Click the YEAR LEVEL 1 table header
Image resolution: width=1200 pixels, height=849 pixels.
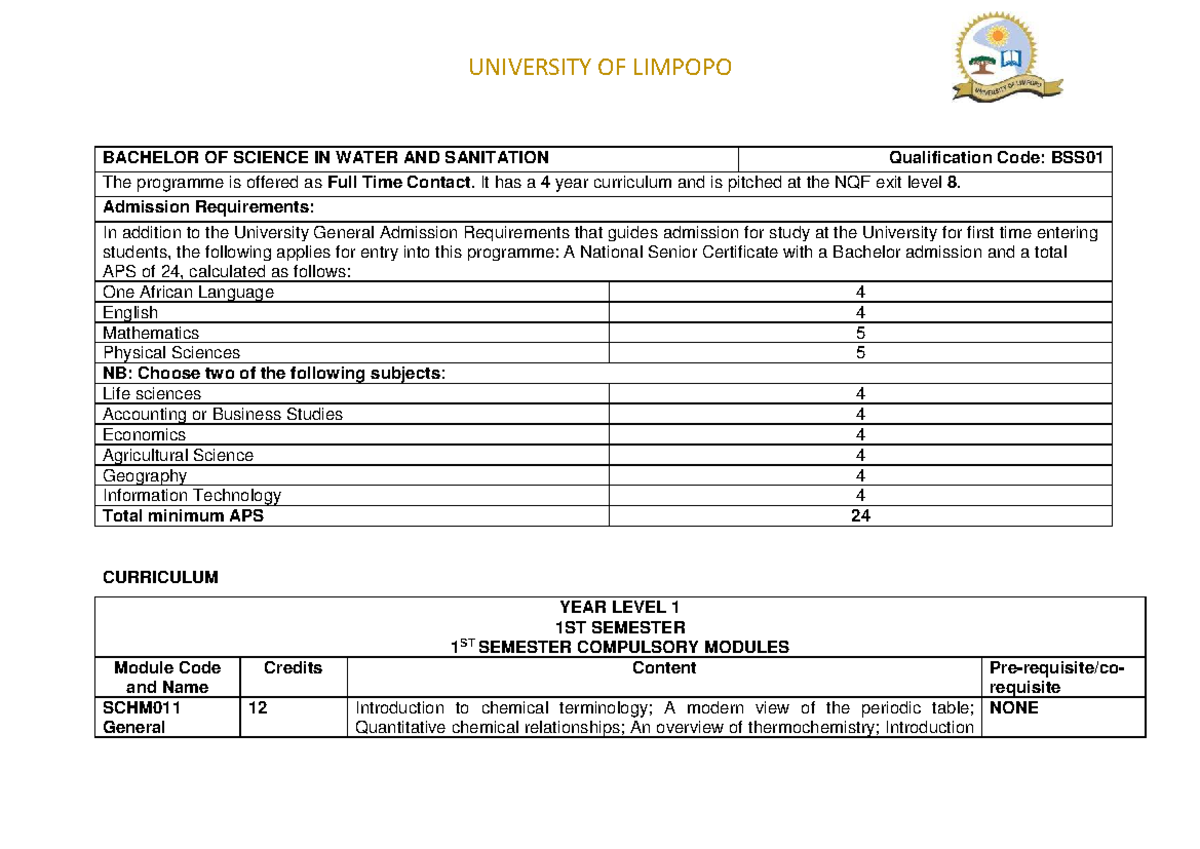coord(619,607)
